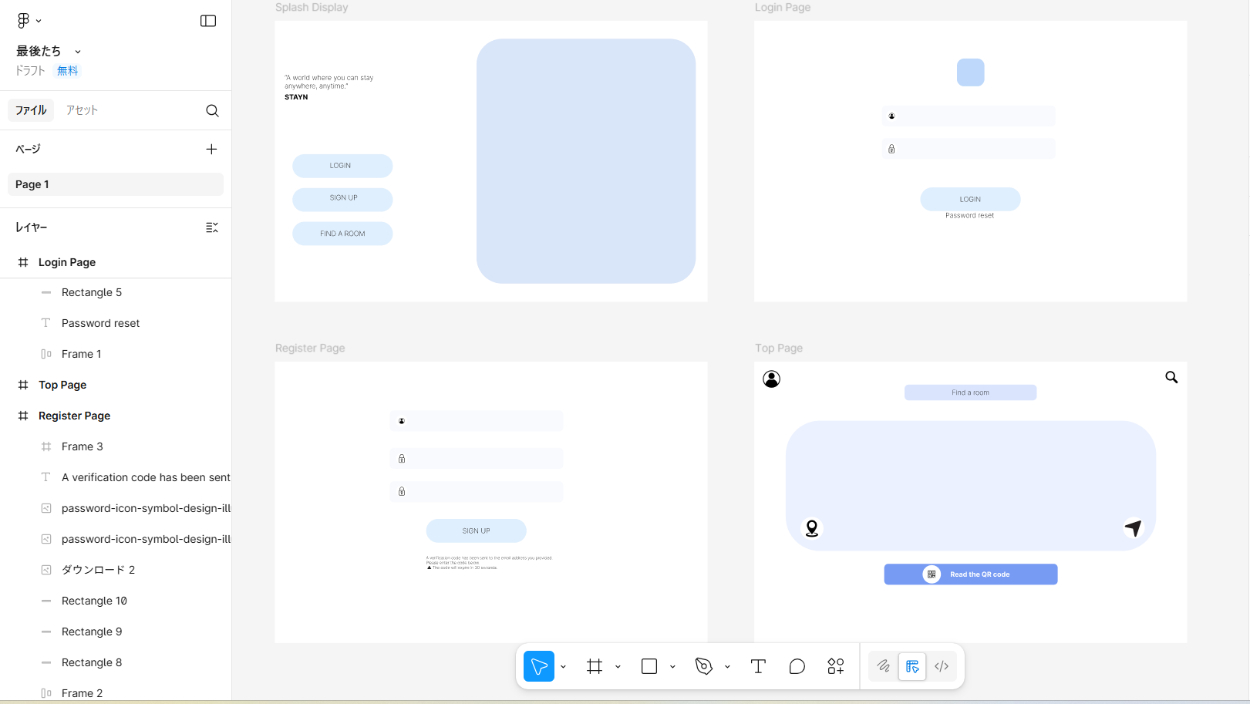Select the Move tool in the toolbar
Image resolution: width=1250 pixels, height=704 pixels.
point(539,667)
